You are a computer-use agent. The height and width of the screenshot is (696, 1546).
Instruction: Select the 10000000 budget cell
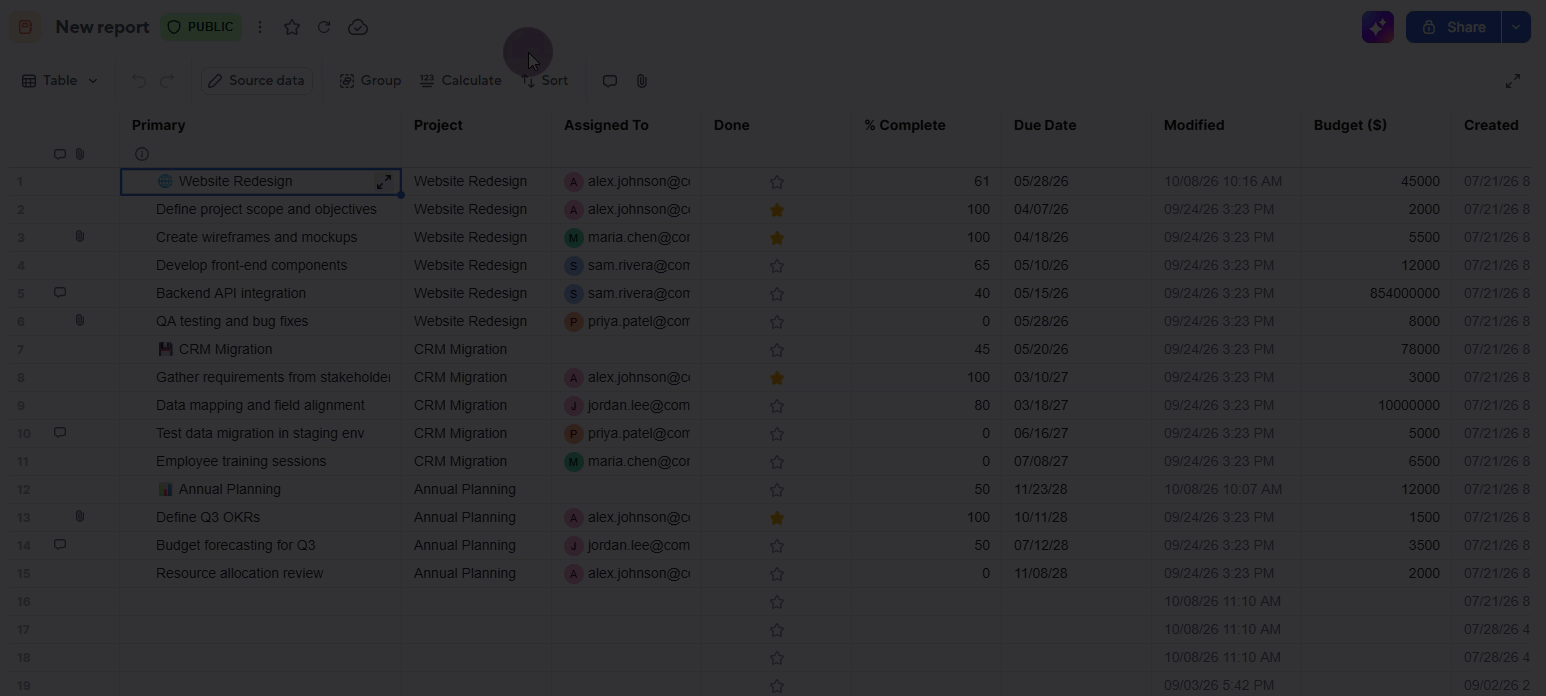pos(1376,405)
